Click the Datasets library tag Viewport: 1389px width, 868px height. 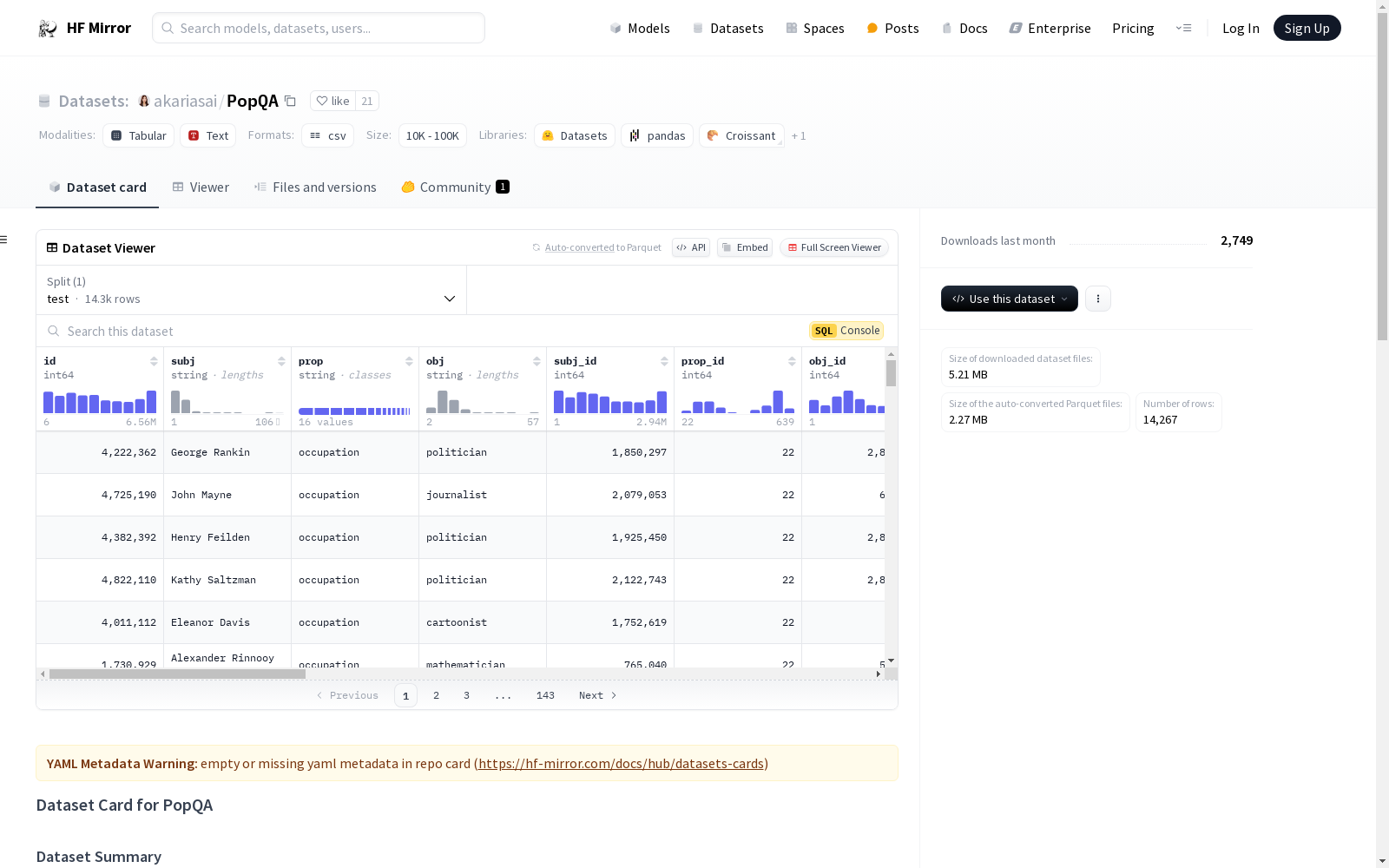point(575,135)
